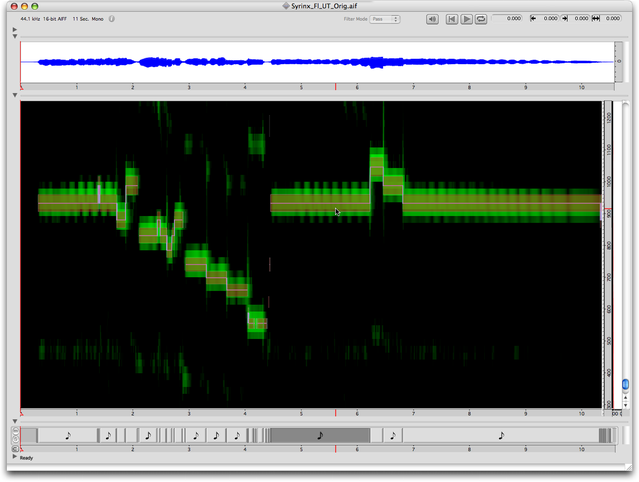The width and height of the screenshot is (639, 482).
Task: Click the selection end arrow icon
Action: pyautogui.click(x=565, y=18)
